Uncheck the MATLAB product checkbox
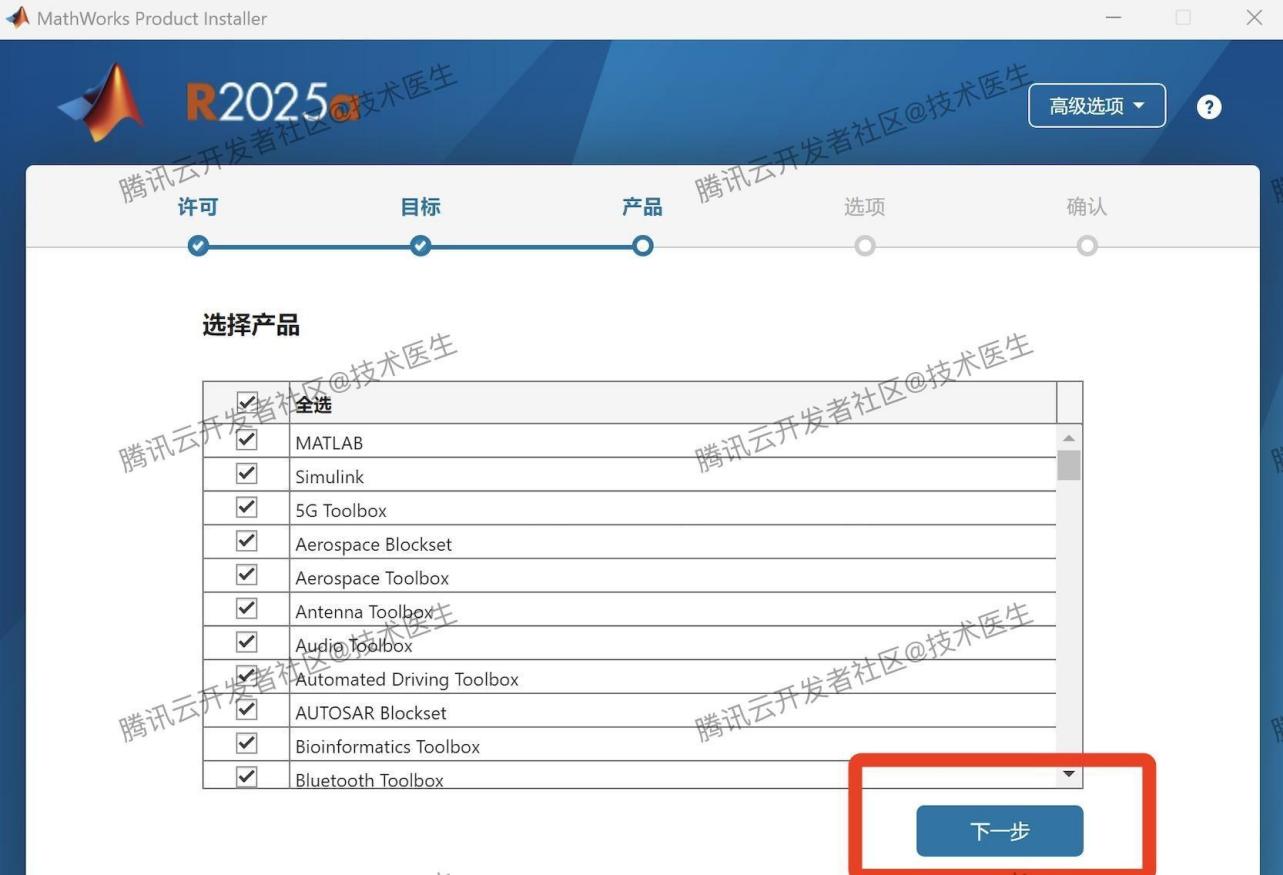Viewport: 1283px width, 875px height. [x=246, y=439]
